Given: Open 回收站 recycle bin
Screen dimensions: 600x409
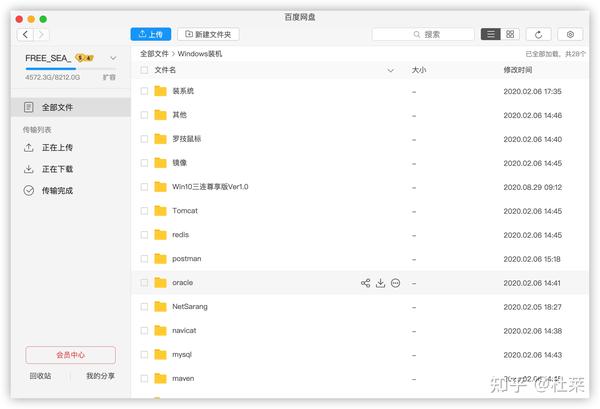Looking at the screenshot, I should pos(41,376).
